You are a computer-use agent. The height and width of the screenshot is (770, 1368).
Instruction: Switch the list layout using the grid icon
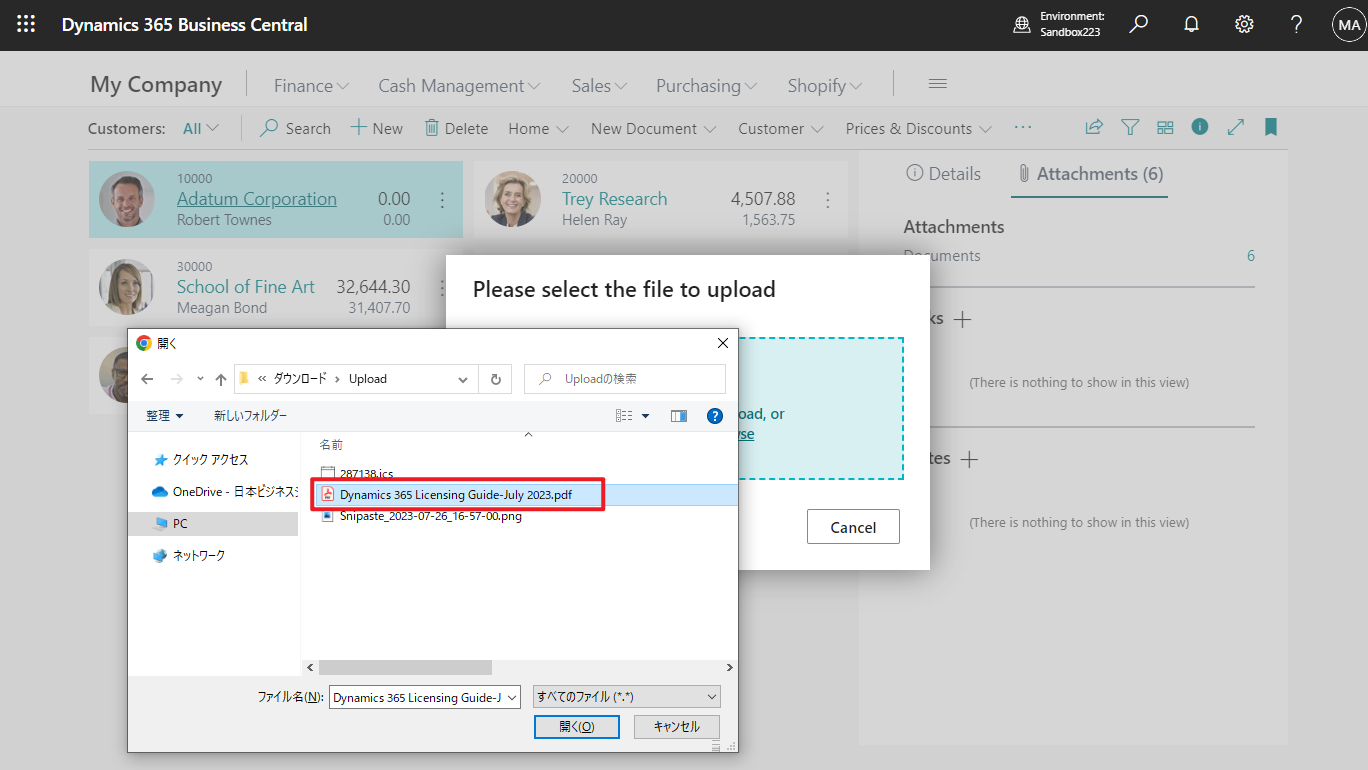click(x=1164, y=127)
